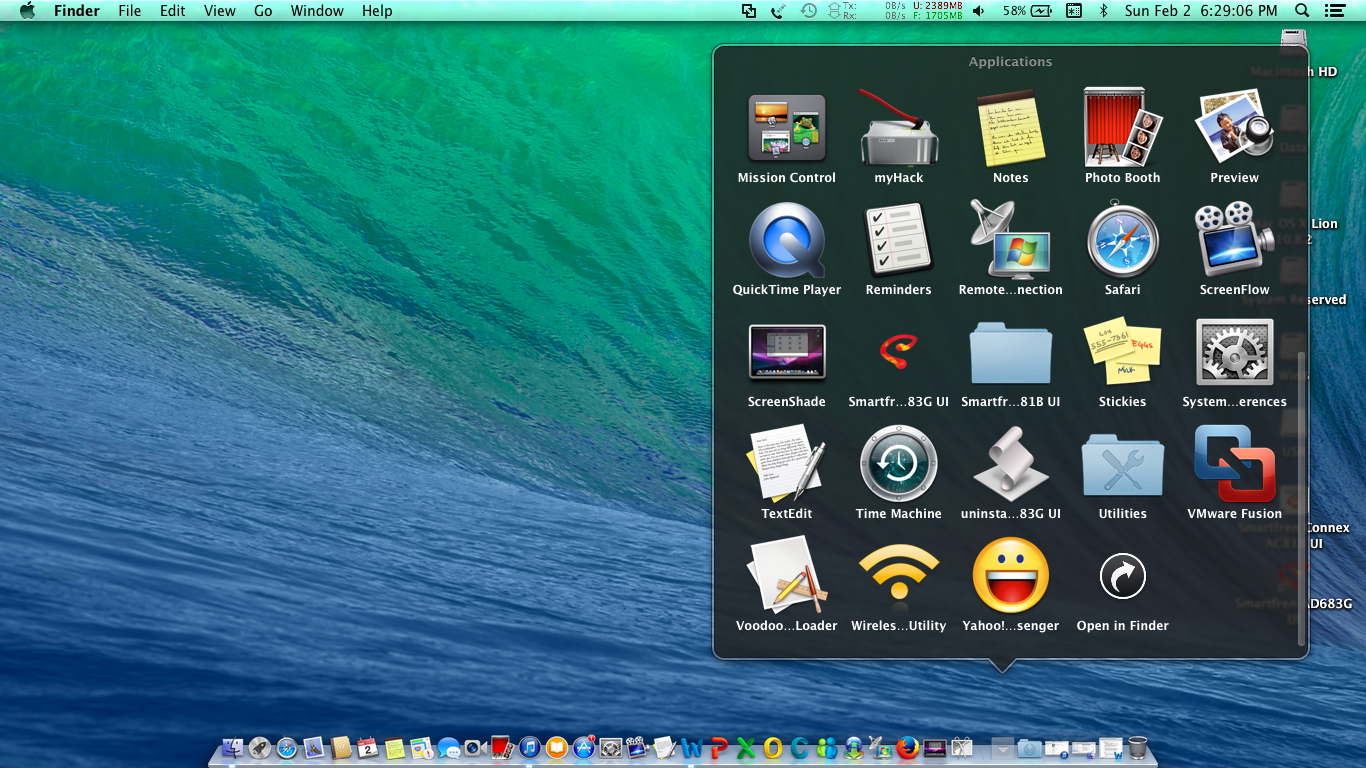Open iBooks from the Dock
The width and height of the screenshot is (1366, 768).
[x=557, y=748]
